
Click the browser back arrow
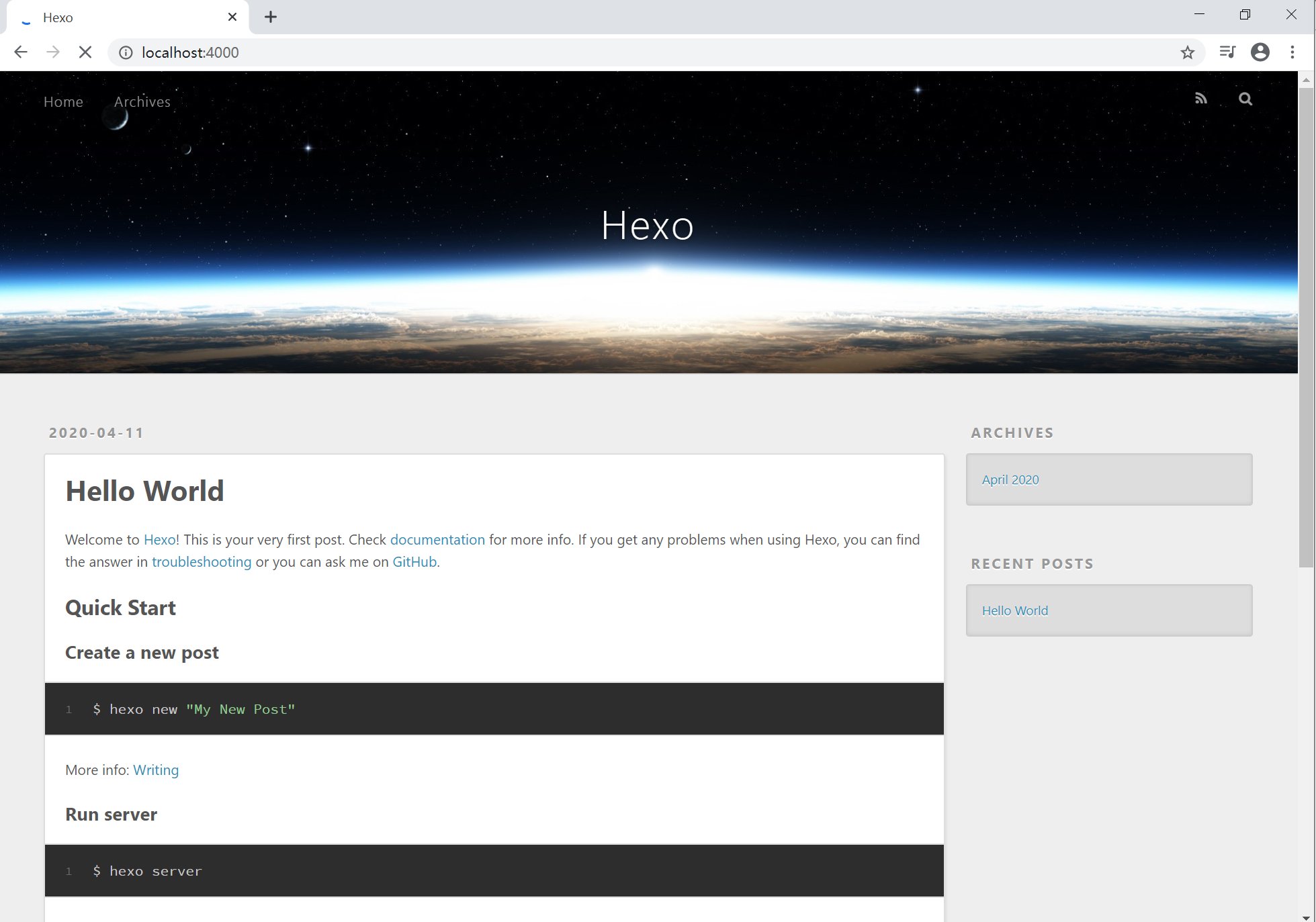tap(21, 52)
